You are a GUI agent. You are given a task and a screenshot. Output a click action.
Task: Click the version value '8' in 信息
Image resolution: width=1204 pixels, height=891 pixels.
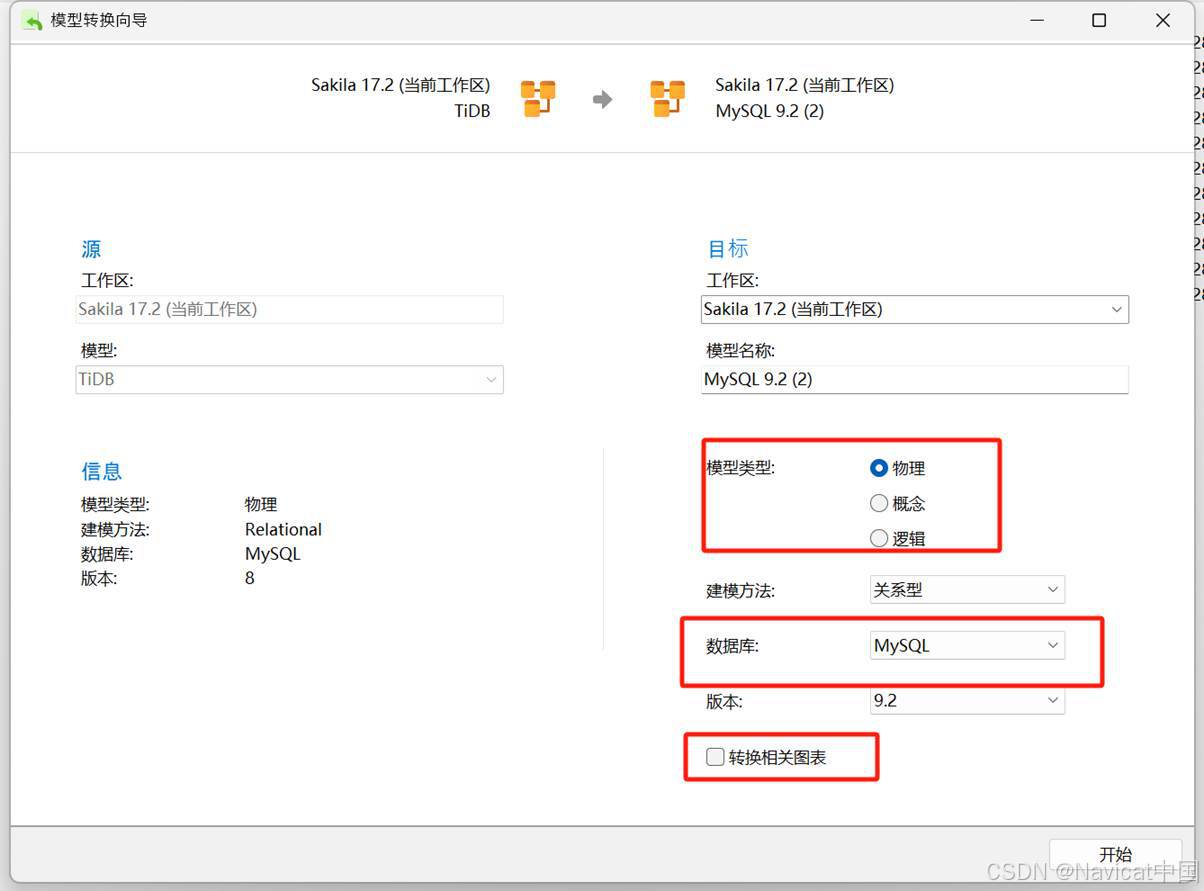point(250,578)
